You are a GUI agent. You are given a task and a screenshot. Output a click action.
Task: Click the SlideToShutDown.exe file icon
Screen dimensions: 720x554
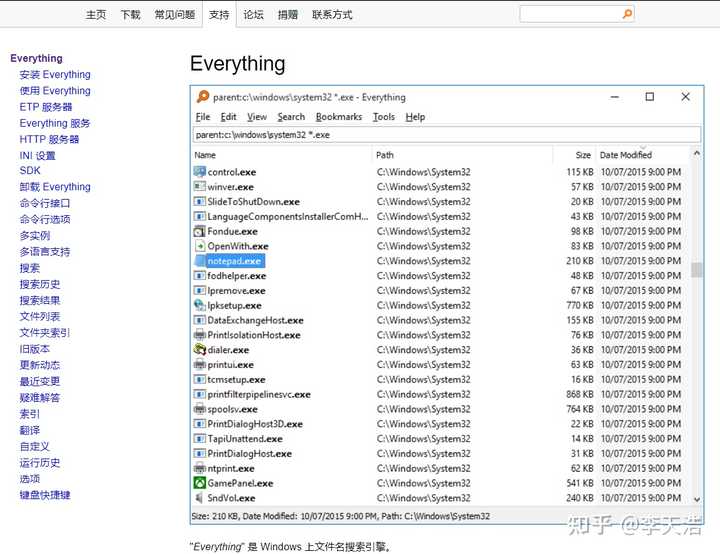(199, 202)
